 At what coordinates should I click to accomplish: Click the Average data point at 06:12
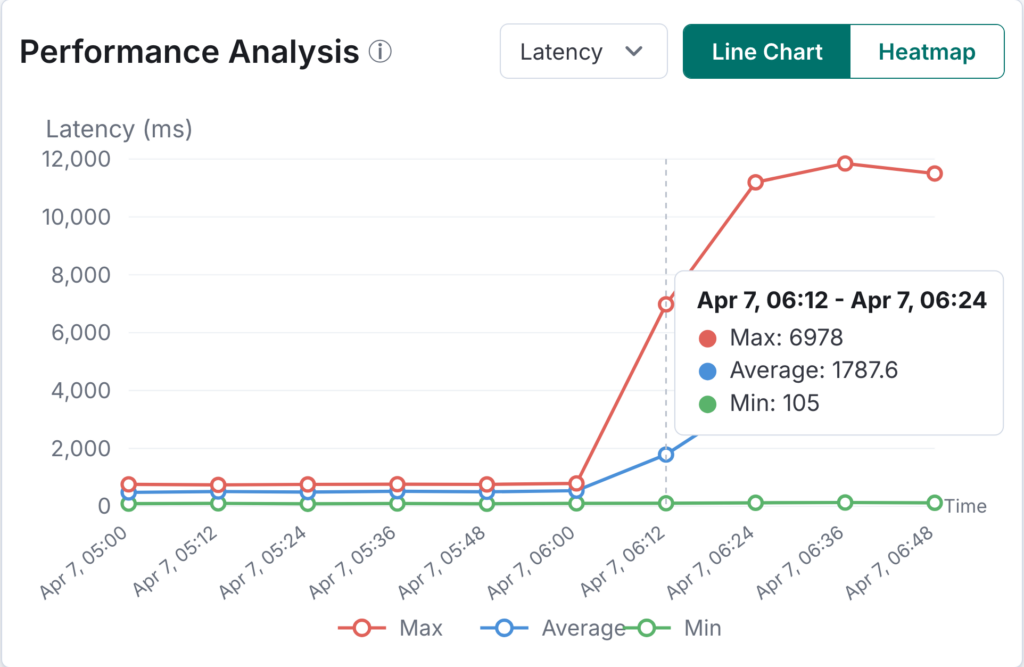665,455
